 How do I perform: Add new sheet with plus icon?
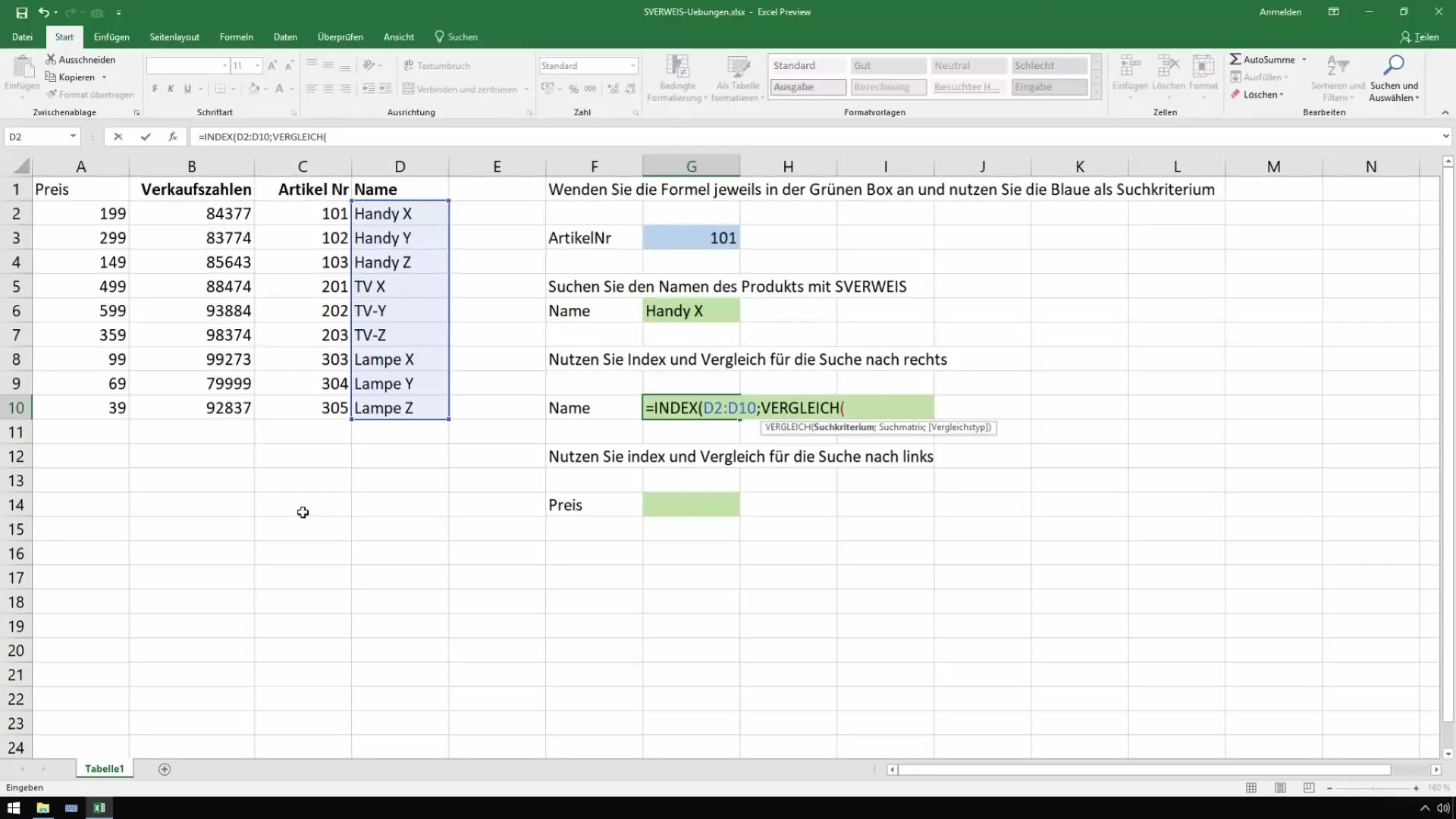click(165, 769)
